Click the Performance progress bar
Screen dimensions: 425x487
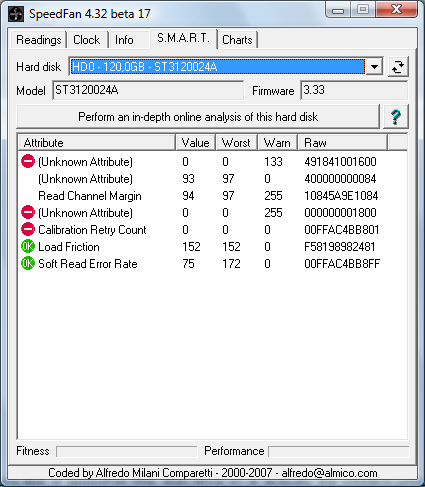tap(339, 452)
